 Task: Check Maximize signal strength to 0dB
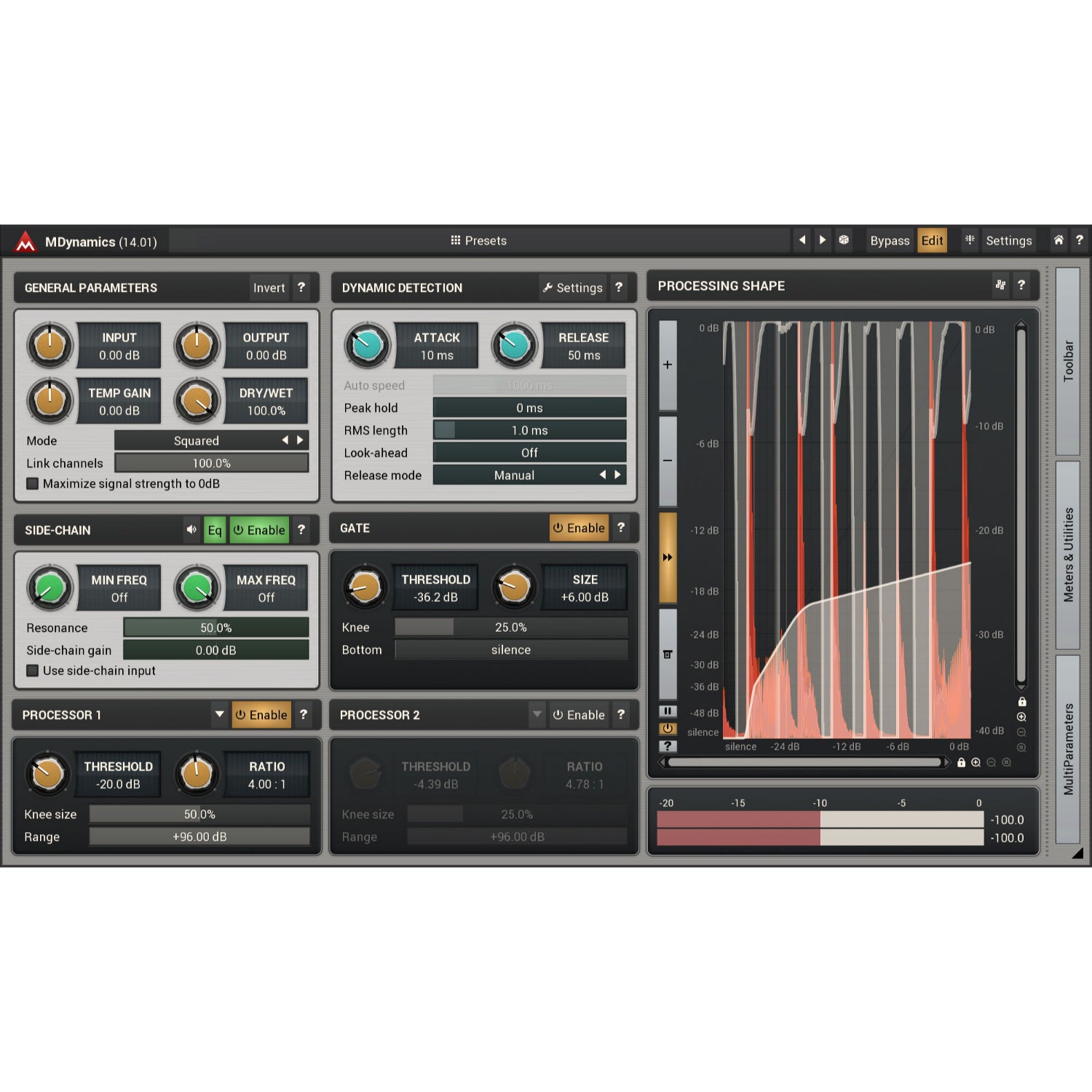pyautogui.click(x=33, y=483)
